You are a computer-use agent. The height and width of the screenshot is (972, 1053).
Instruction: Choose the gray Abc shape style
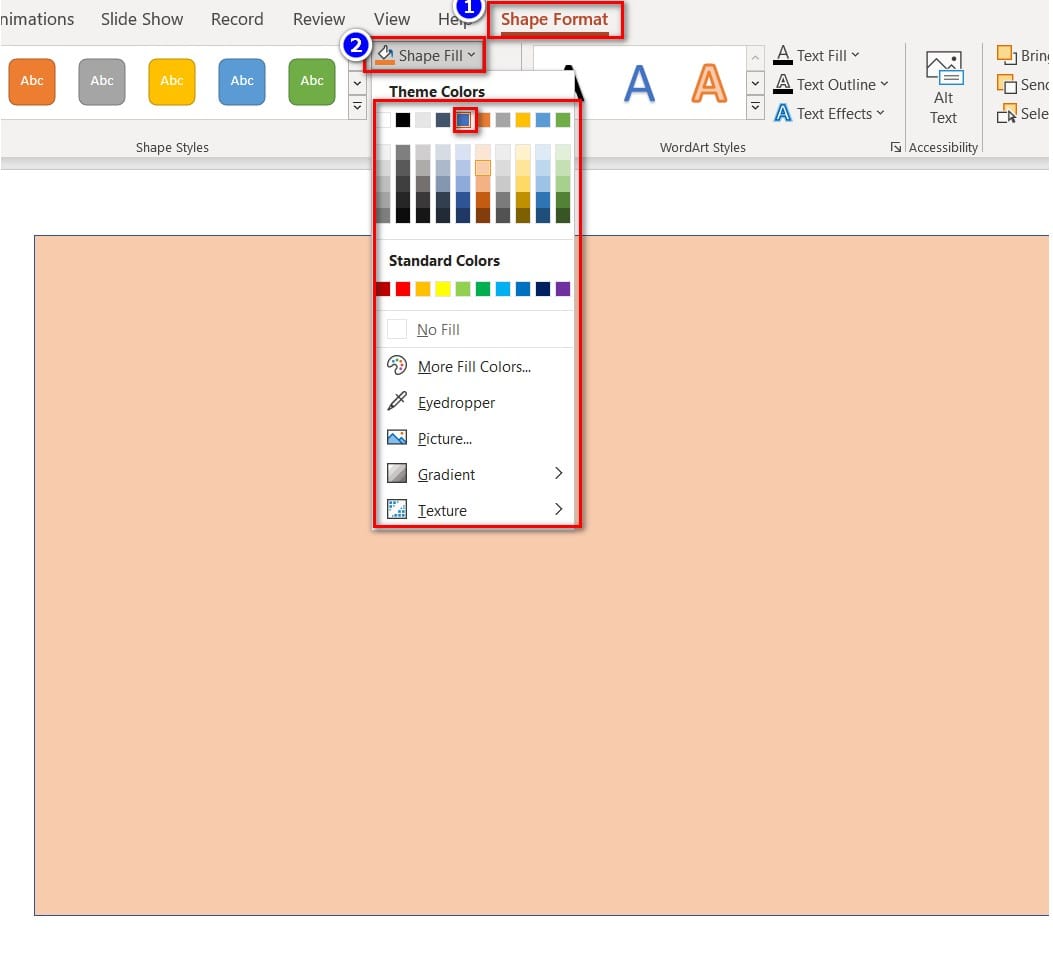pyautogui.click(x=102, y=81)
